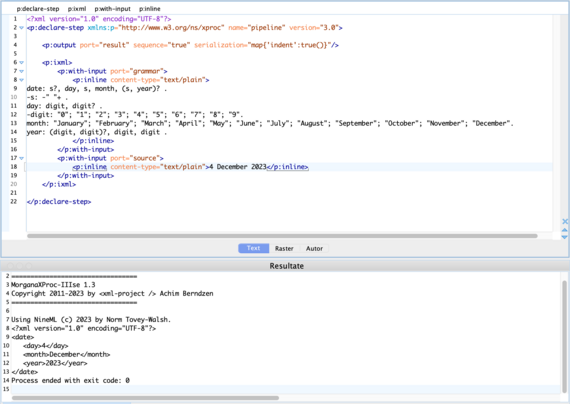Click <day>4</day> in results
The height and width of the screenshot is (404, 570).
(x=45, y=346)
